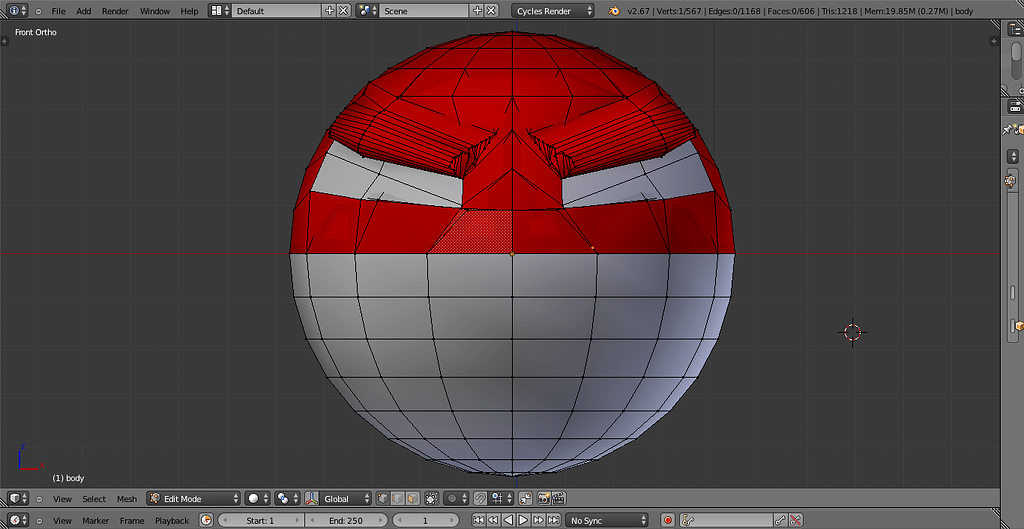Open the File menu
The height and width of the screenshot is (529, 1024).
[x=58, y=11]
